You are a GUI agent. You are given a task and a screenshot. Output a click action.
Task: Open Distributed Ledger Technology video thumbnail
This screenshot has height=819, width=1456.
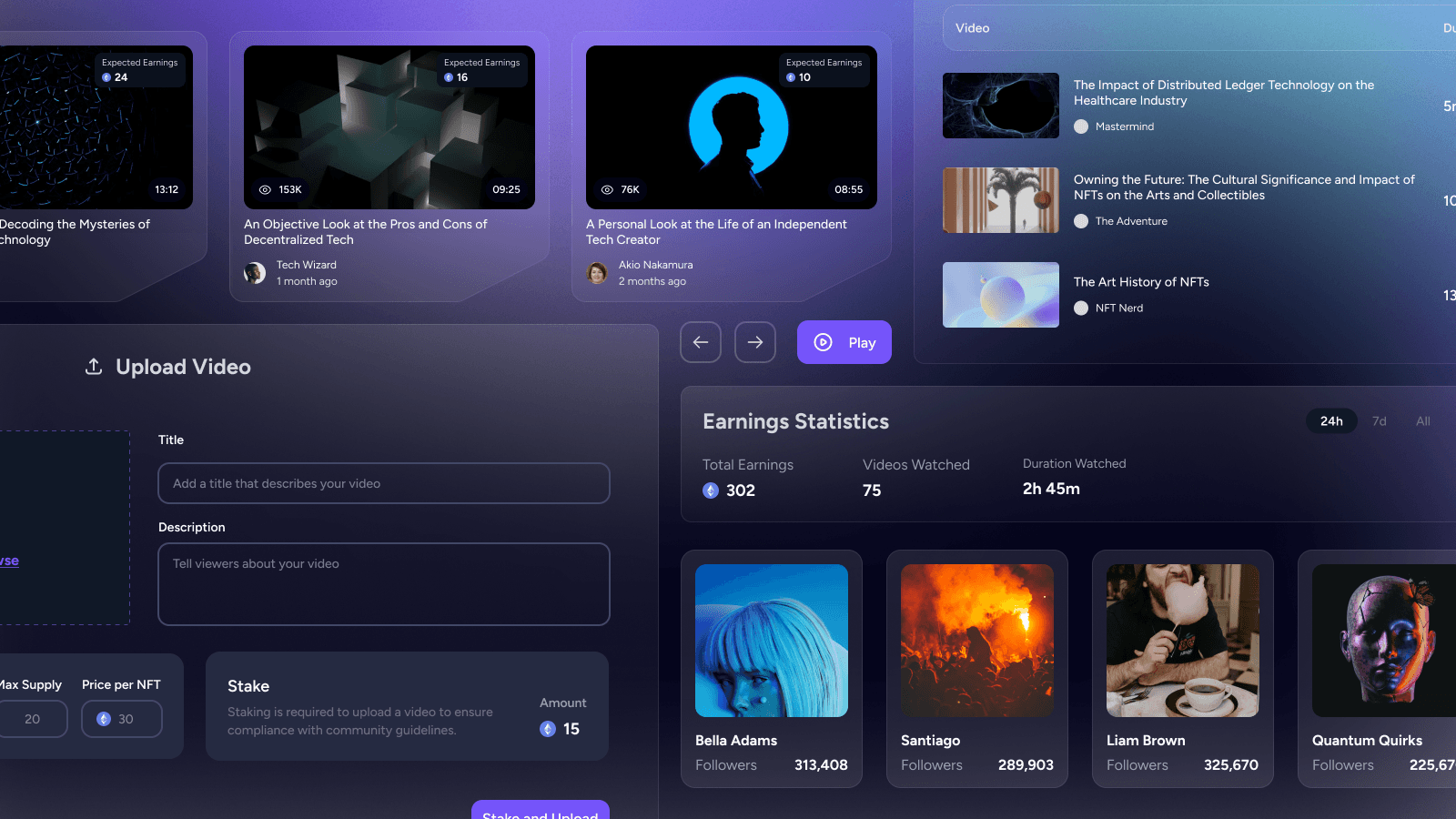pyautogui.click(x=1001, y=106)
